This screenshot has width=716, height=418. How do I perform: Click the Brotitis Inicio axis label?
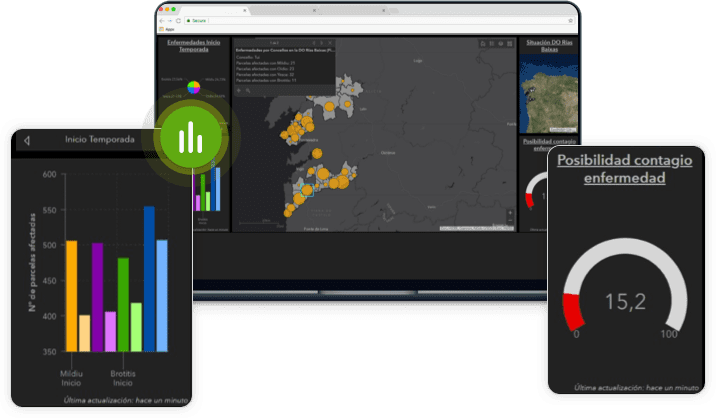tap(123, 378)
